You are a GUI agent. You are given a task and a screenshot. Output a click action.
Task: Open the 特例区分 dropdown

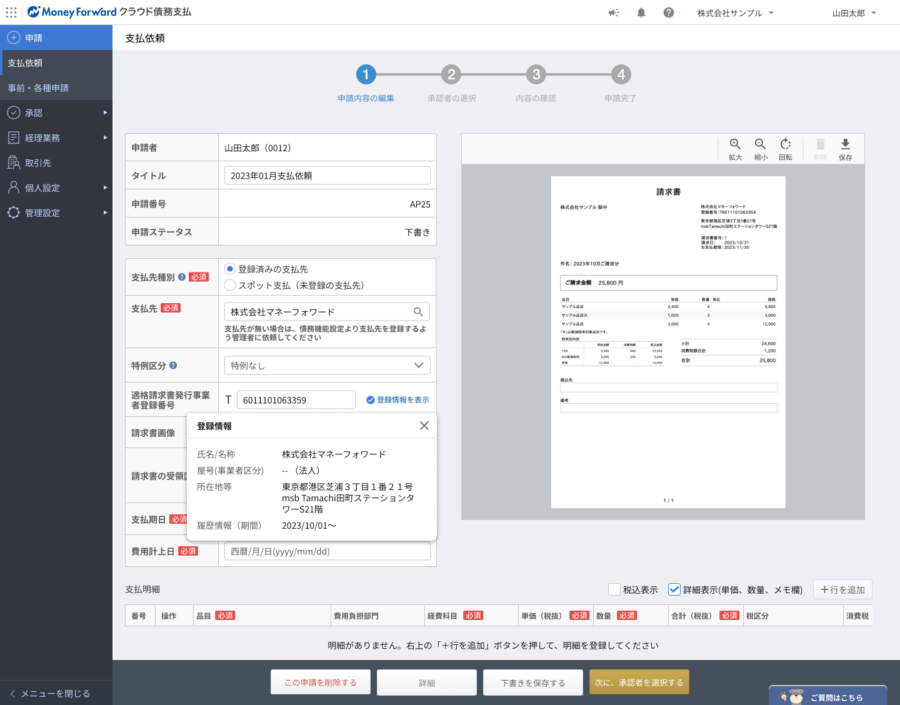coord(326,365)
